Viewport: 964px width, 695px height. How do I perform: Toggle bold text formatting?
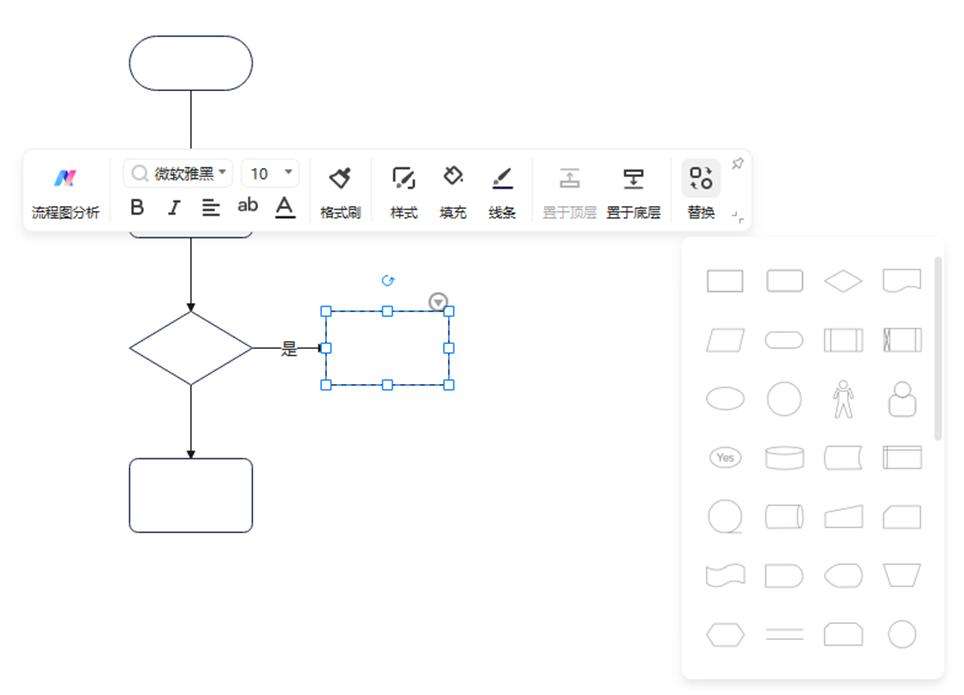(x=138, y=207)
